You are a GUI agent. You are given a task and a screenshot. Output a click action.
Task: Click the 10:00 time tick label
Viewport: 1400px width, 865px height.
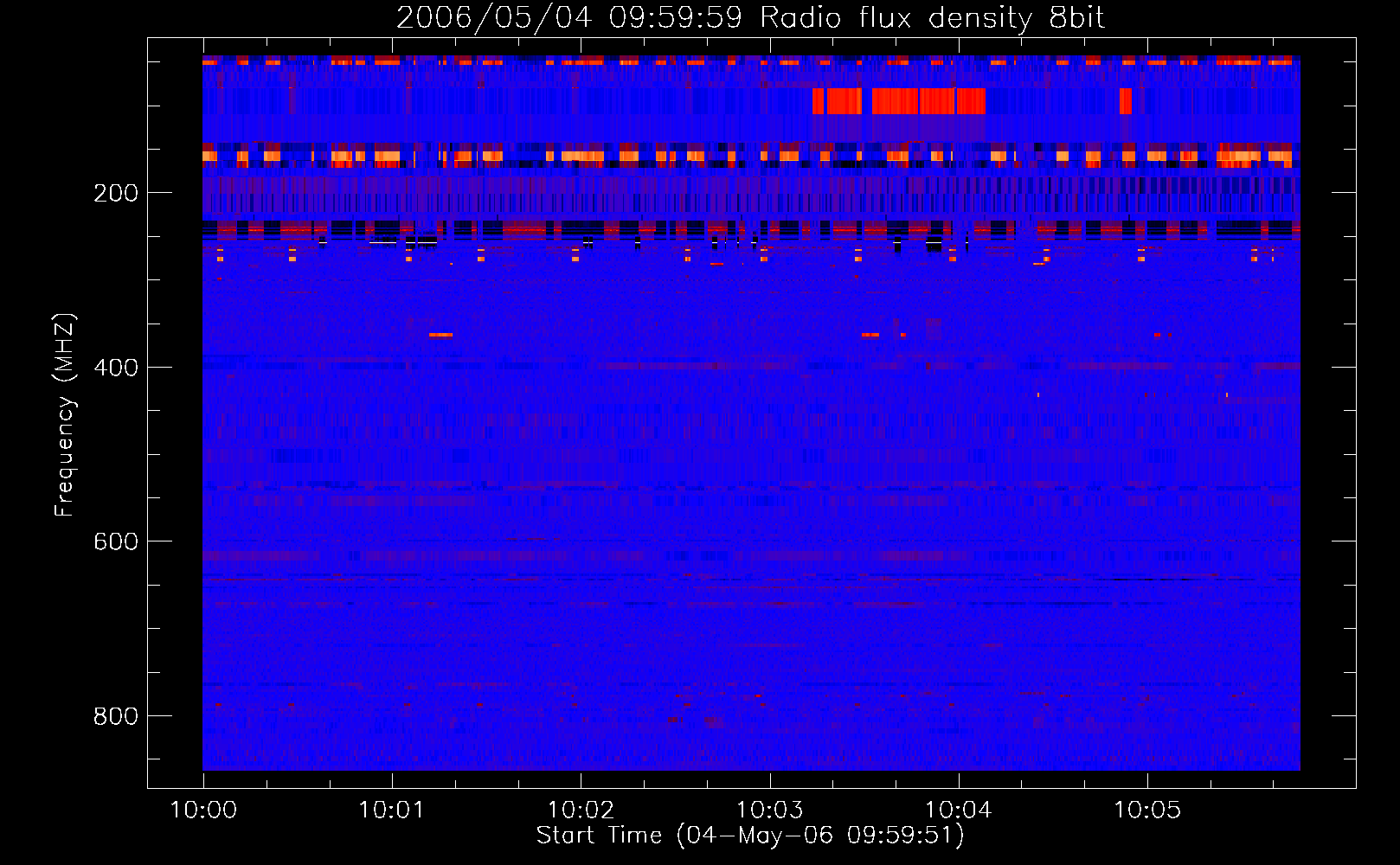203,811
